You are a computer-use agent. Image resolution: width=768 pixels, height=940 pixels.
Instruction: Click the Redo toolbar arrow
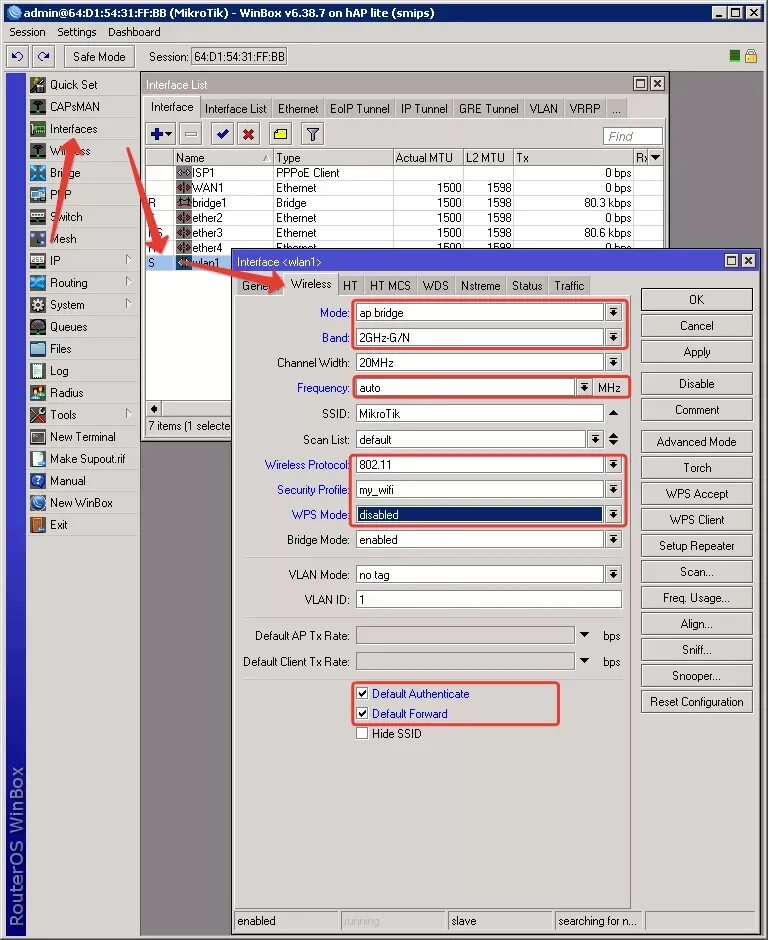pos(43,56)
